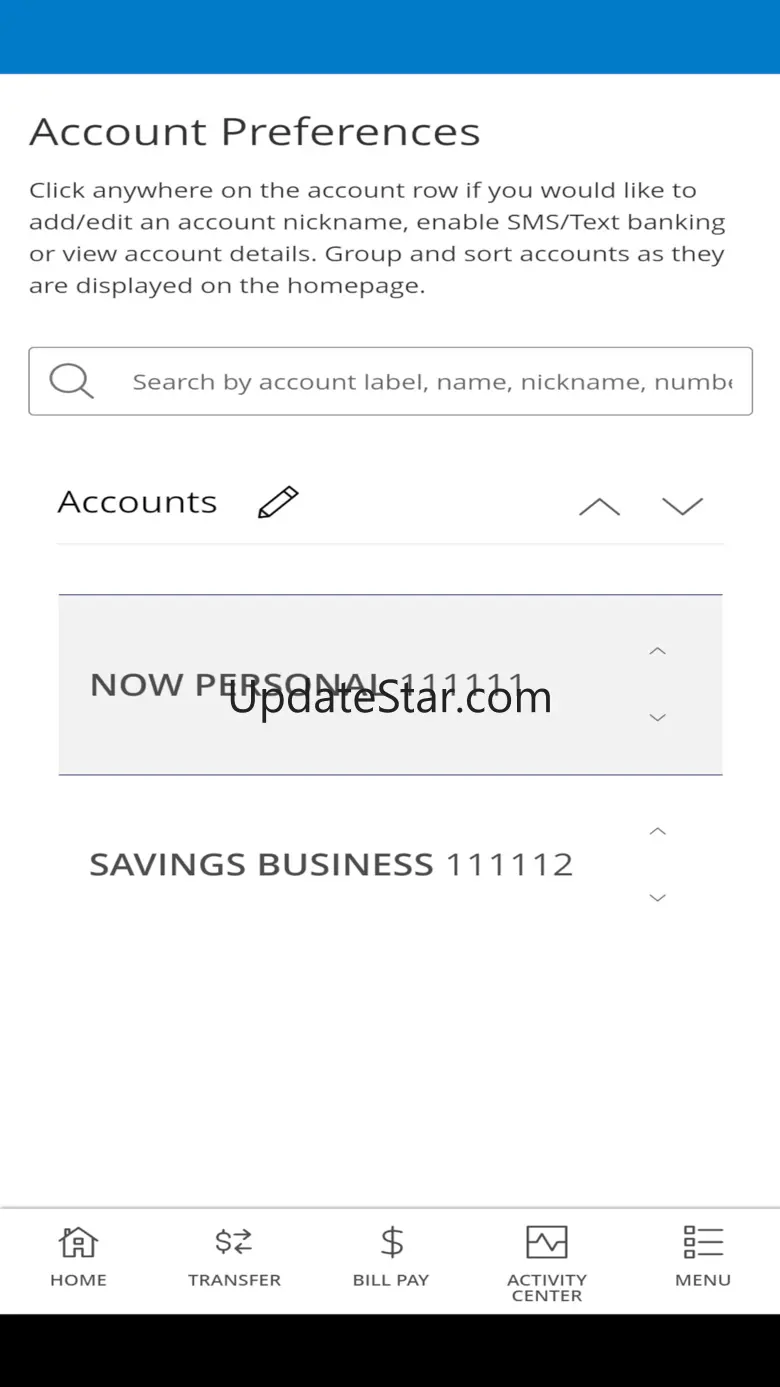Open Home from the bottom navigation
The width and height of the screenshot is (780, 1387).
[x=78, y=1243]
